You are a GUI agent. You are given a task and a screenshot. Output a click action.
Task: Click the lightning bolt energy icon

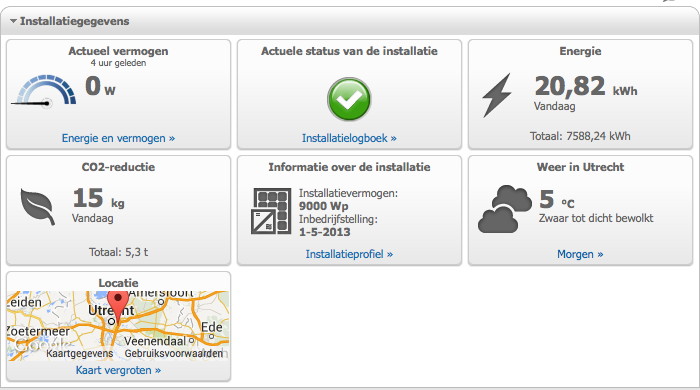pos(497,95)
